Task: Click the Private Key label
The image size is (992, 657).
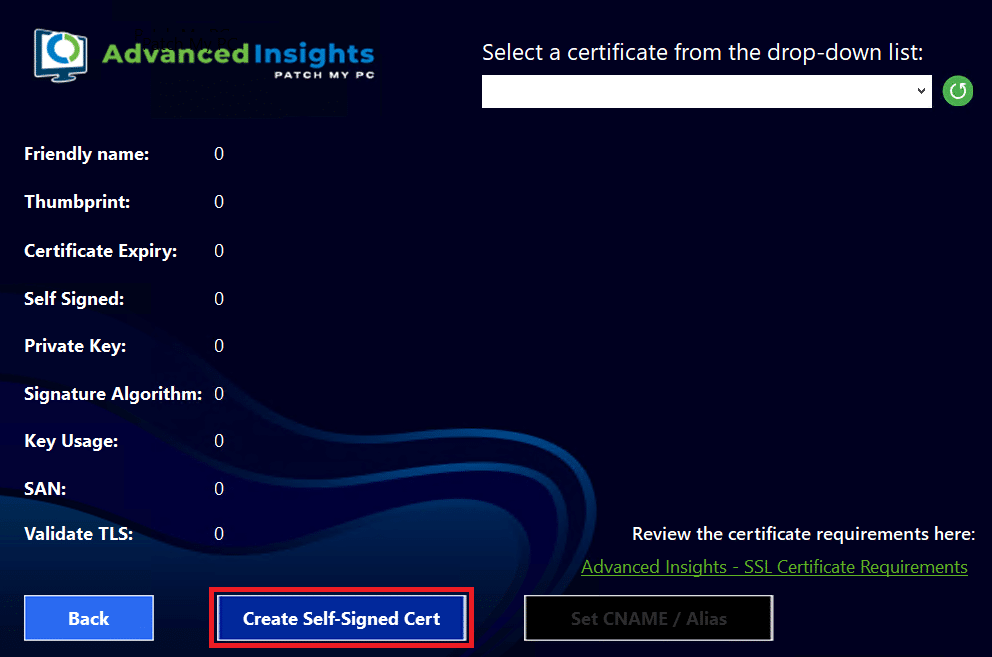Action: (75, 346)
